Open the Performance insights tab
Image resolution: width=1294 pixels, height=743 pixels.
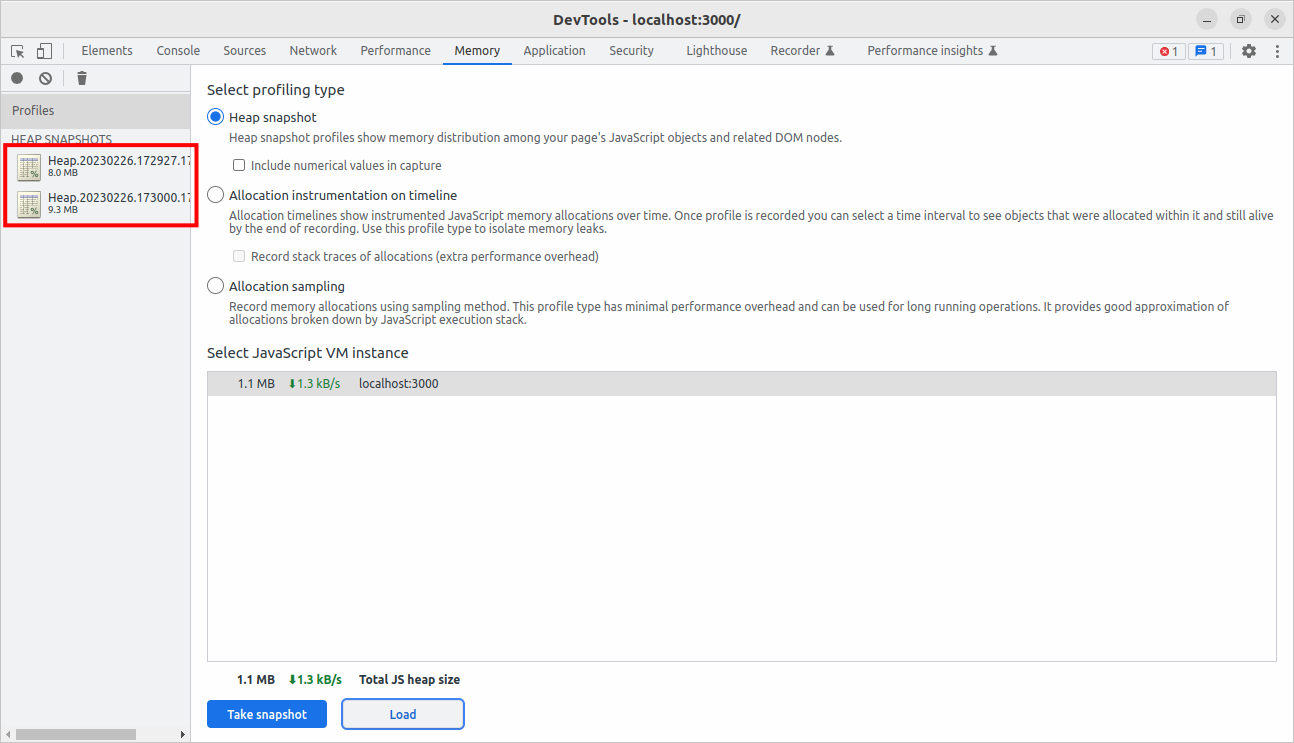click(932, 51)
